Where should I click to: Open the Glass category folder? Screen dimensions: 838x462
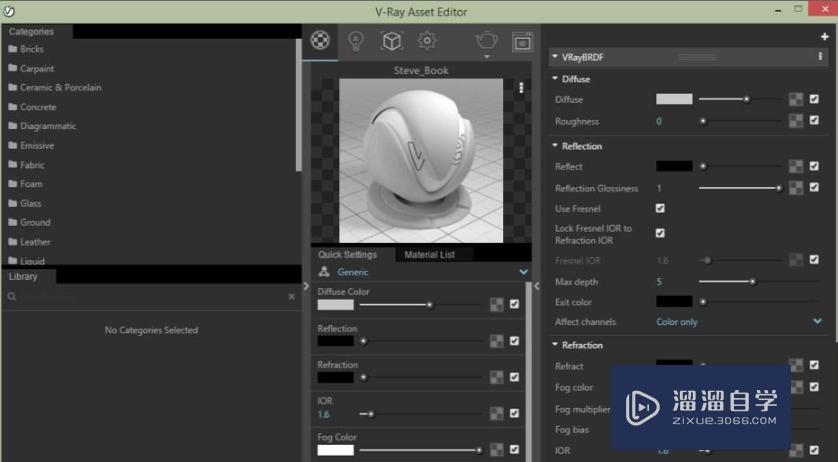coord(25,203)
